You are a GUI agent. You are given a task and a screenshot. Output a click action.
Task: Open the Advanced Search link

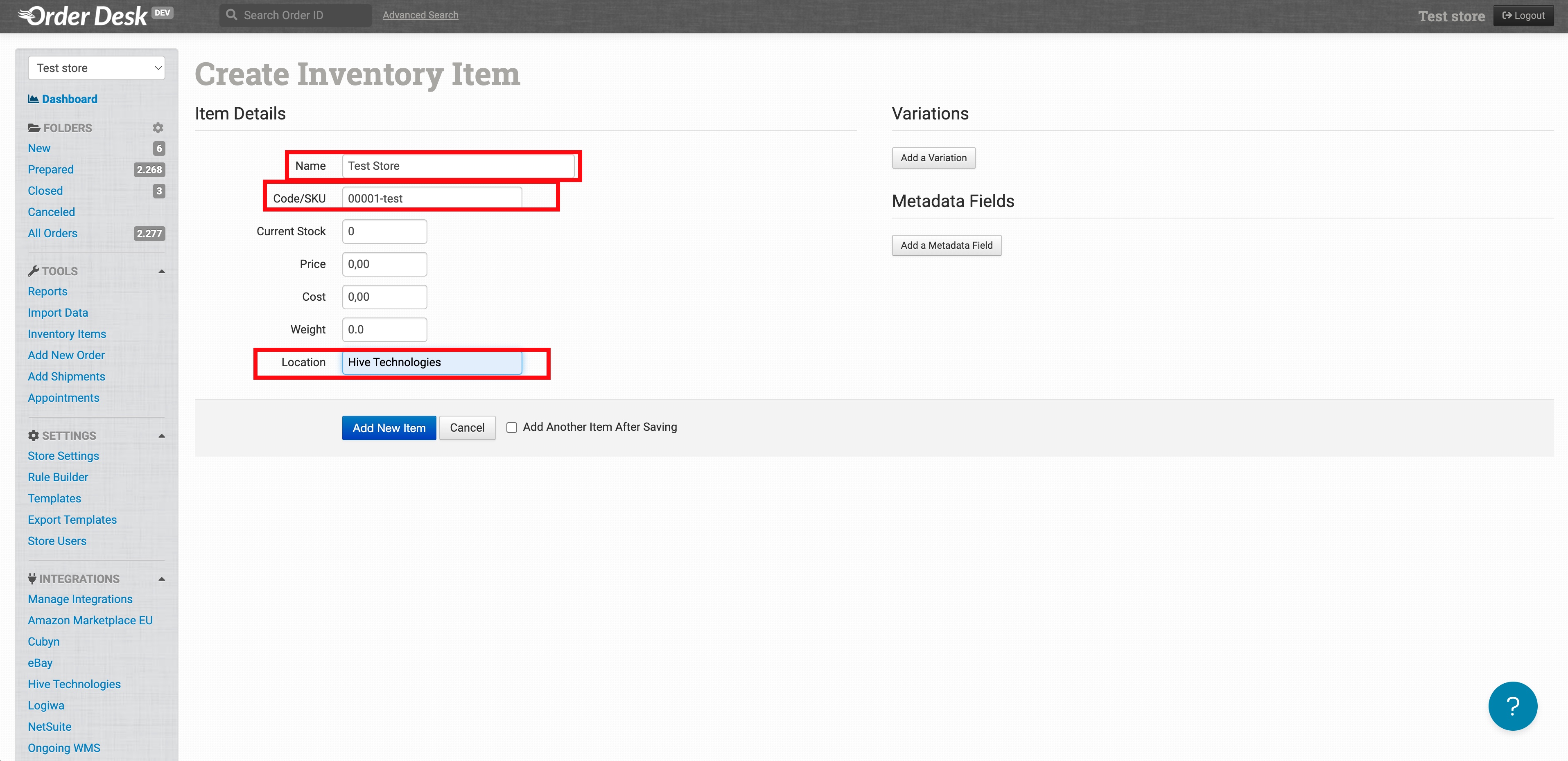coord(420,15)
